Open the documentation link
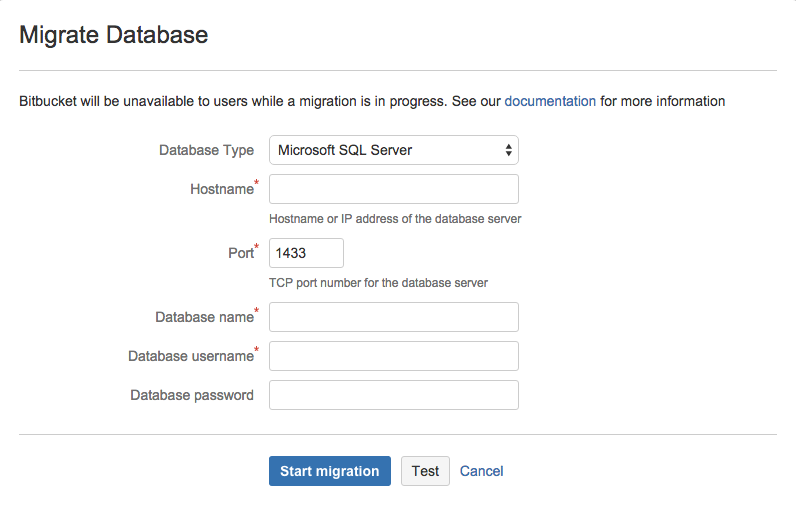The height and width of the screenshot is (509, 796). pos(550,101)
